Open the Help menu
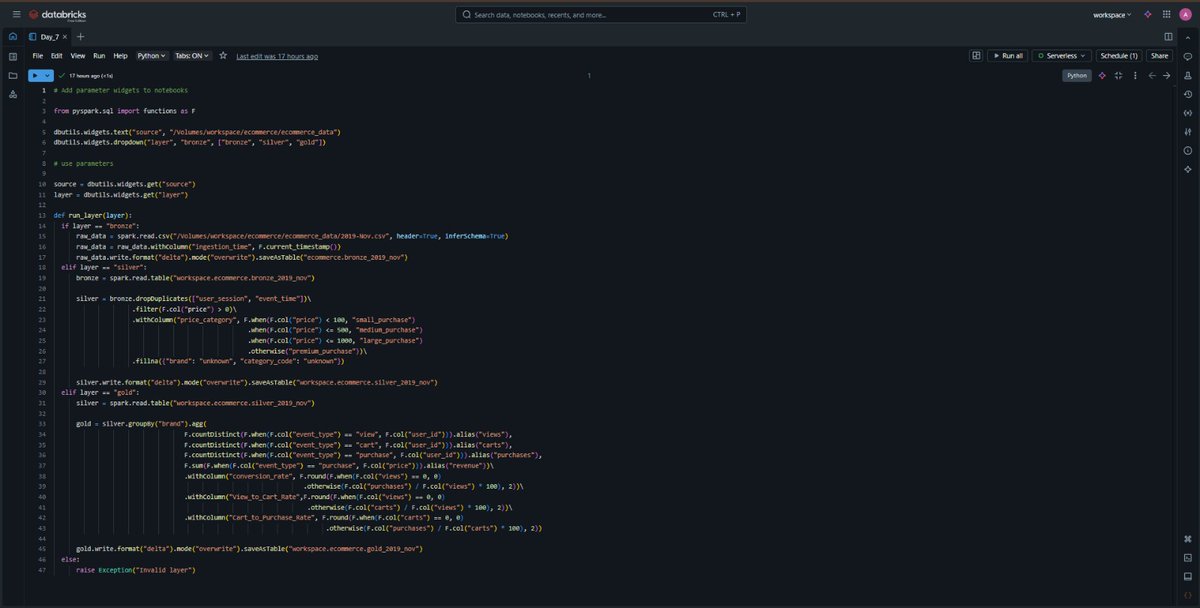 (x=120, y=56)
